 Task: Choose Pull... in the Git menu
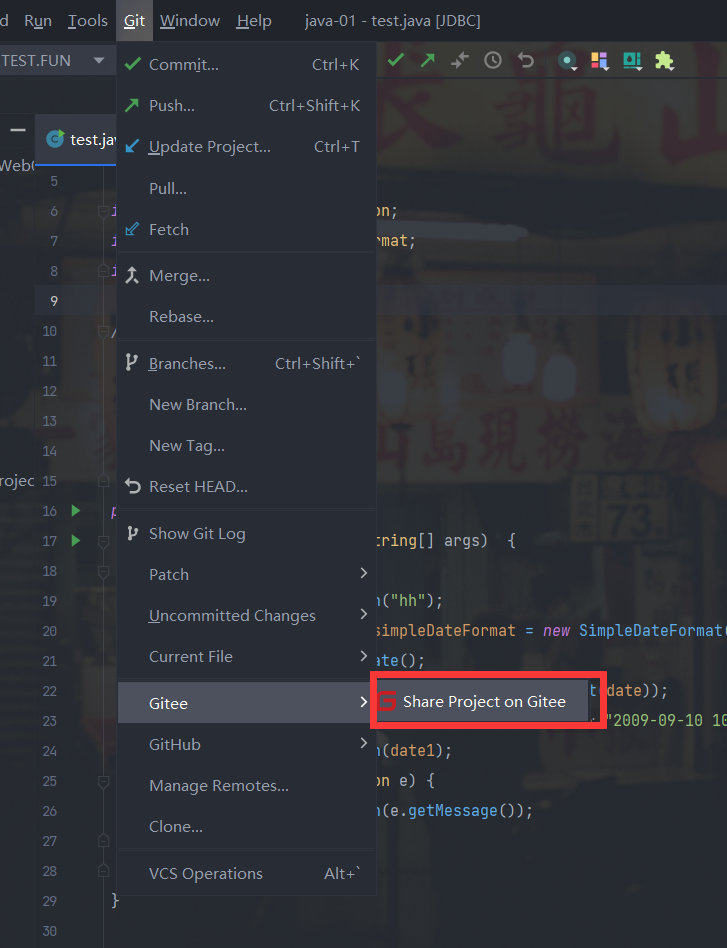pyautogui.click(x=247, y=189)
